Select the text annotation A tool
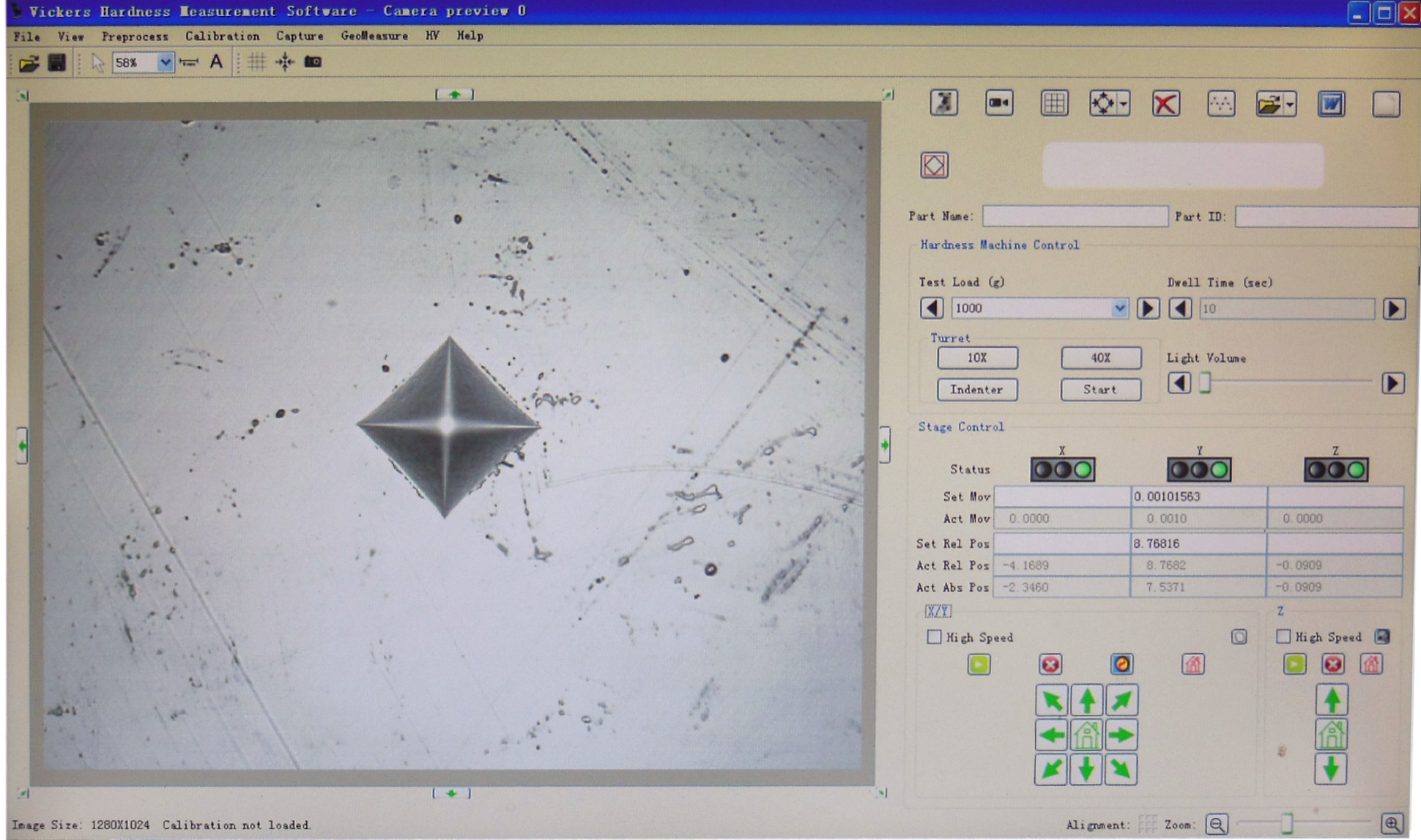Screen dimensions: 1421x840 [x=216, y=62]
